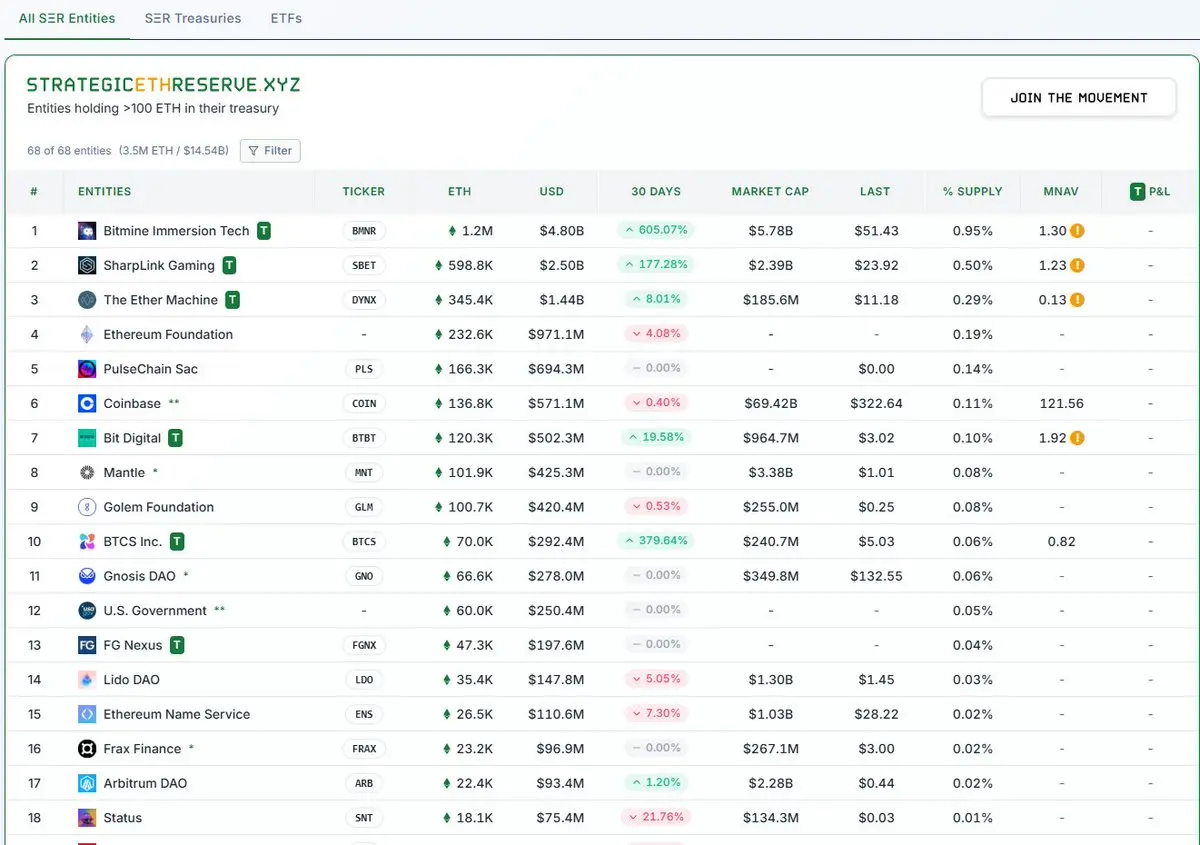The image size is (1200, 845).
Task: Click the orange MNAV warning icon for Ether Machine
Action: click(1078, 300)
